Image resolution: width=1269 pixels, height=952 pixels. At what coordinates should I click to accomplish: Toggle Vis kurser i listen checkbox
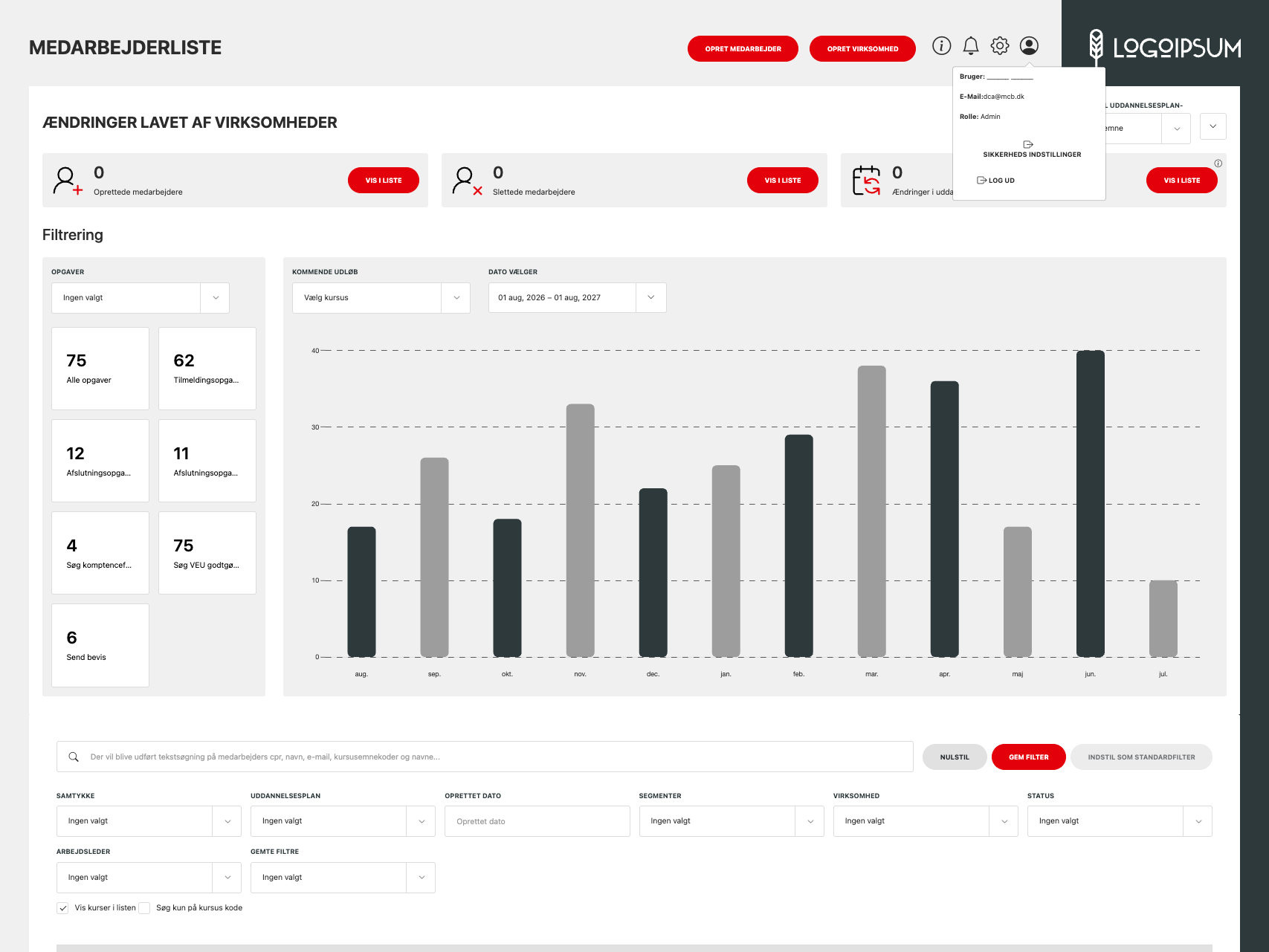[63, 908]
